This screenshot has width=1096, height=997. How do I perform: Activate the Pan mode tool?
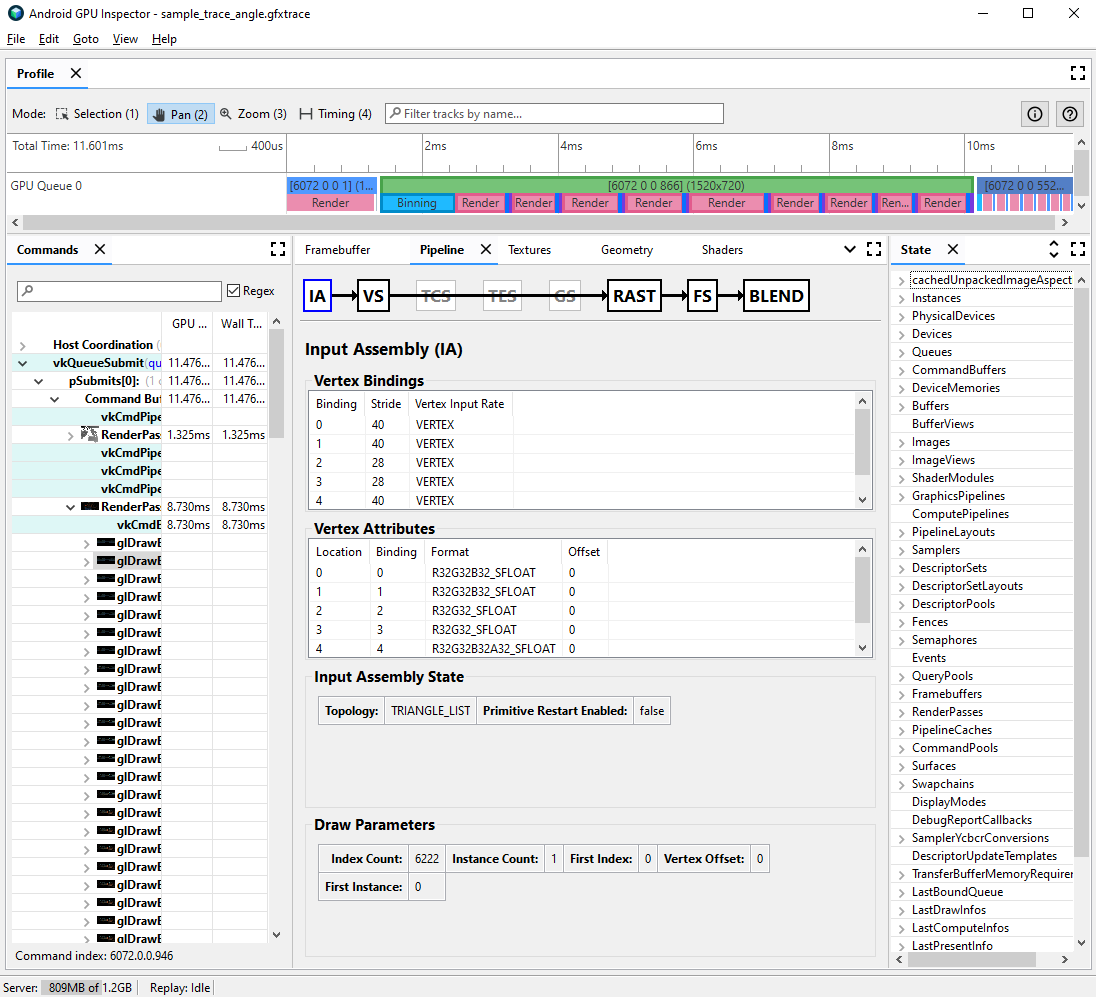tap(180, 113)
